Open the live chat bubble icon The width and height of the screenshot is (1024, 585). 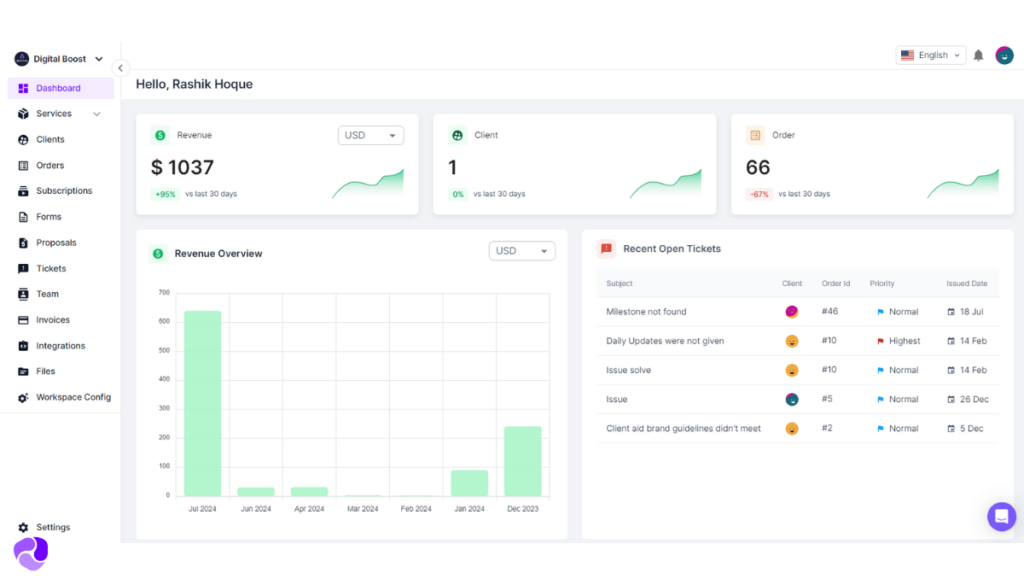pyautogui.click(x=1001, y=517)
